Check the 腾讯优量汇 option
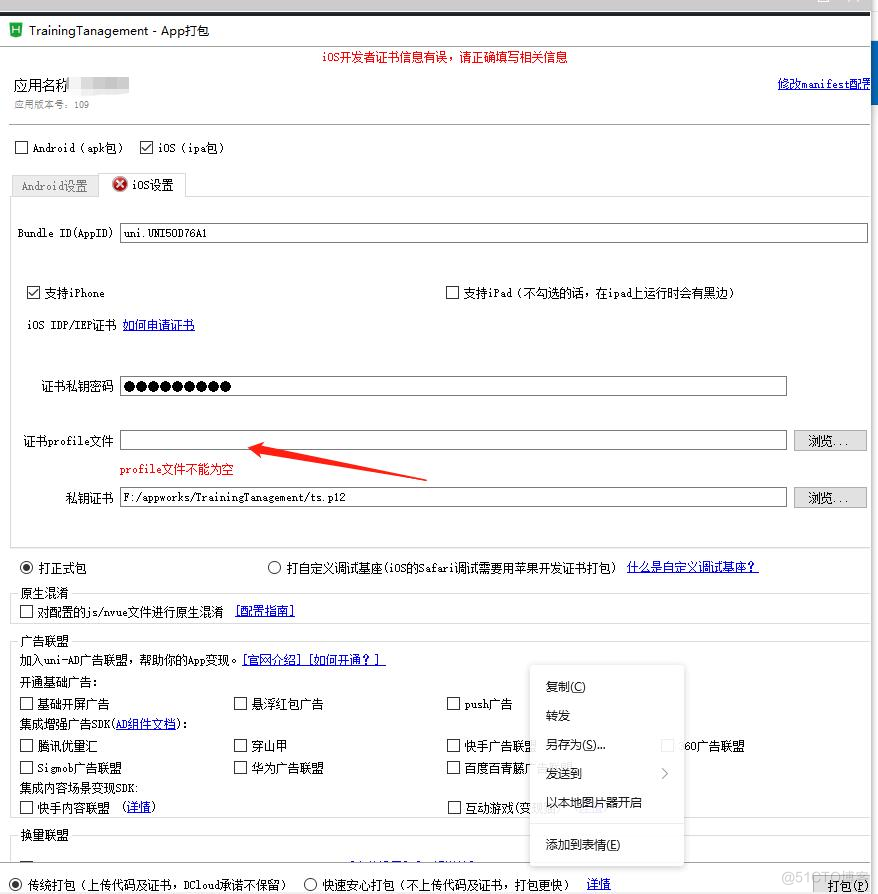 [26, 745]
